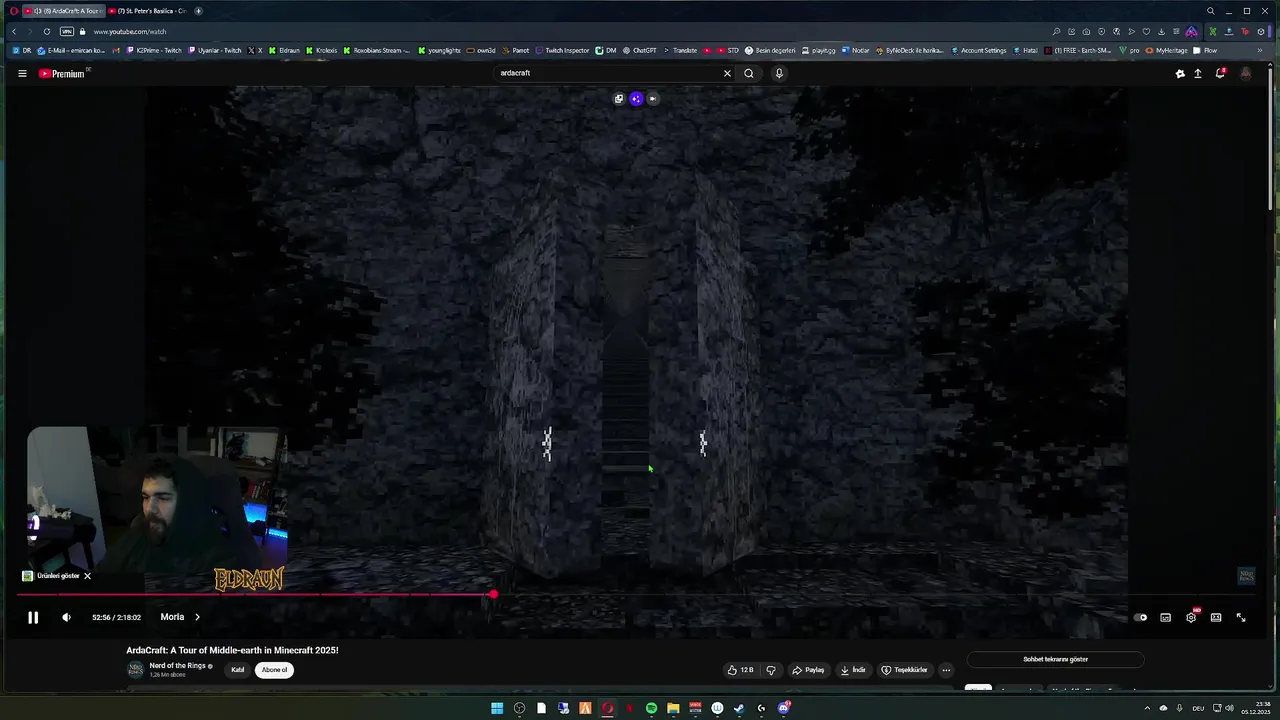Switch to theater mode view
The height and width of the screenshot is (720, 1280).
point(1216,618)
